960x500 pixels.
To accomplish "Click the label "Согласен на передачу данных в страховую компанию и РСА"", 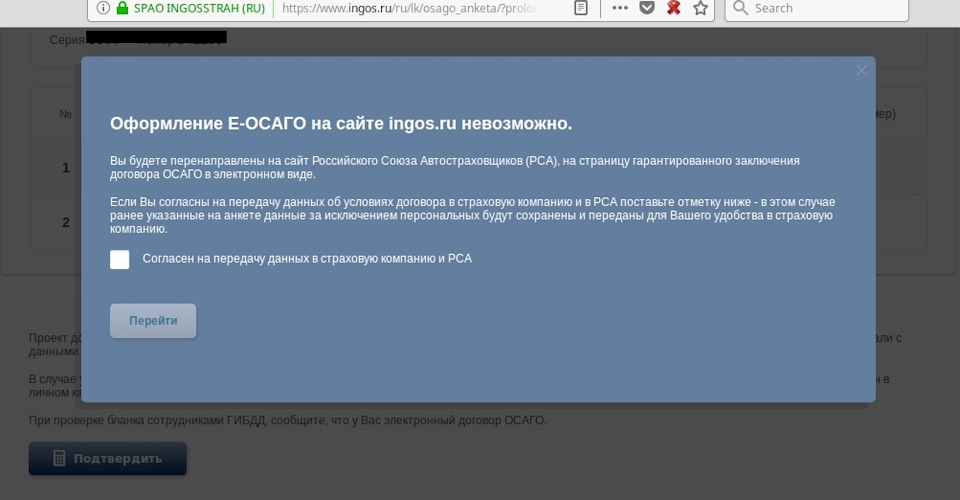I will (x=307, y=259).
